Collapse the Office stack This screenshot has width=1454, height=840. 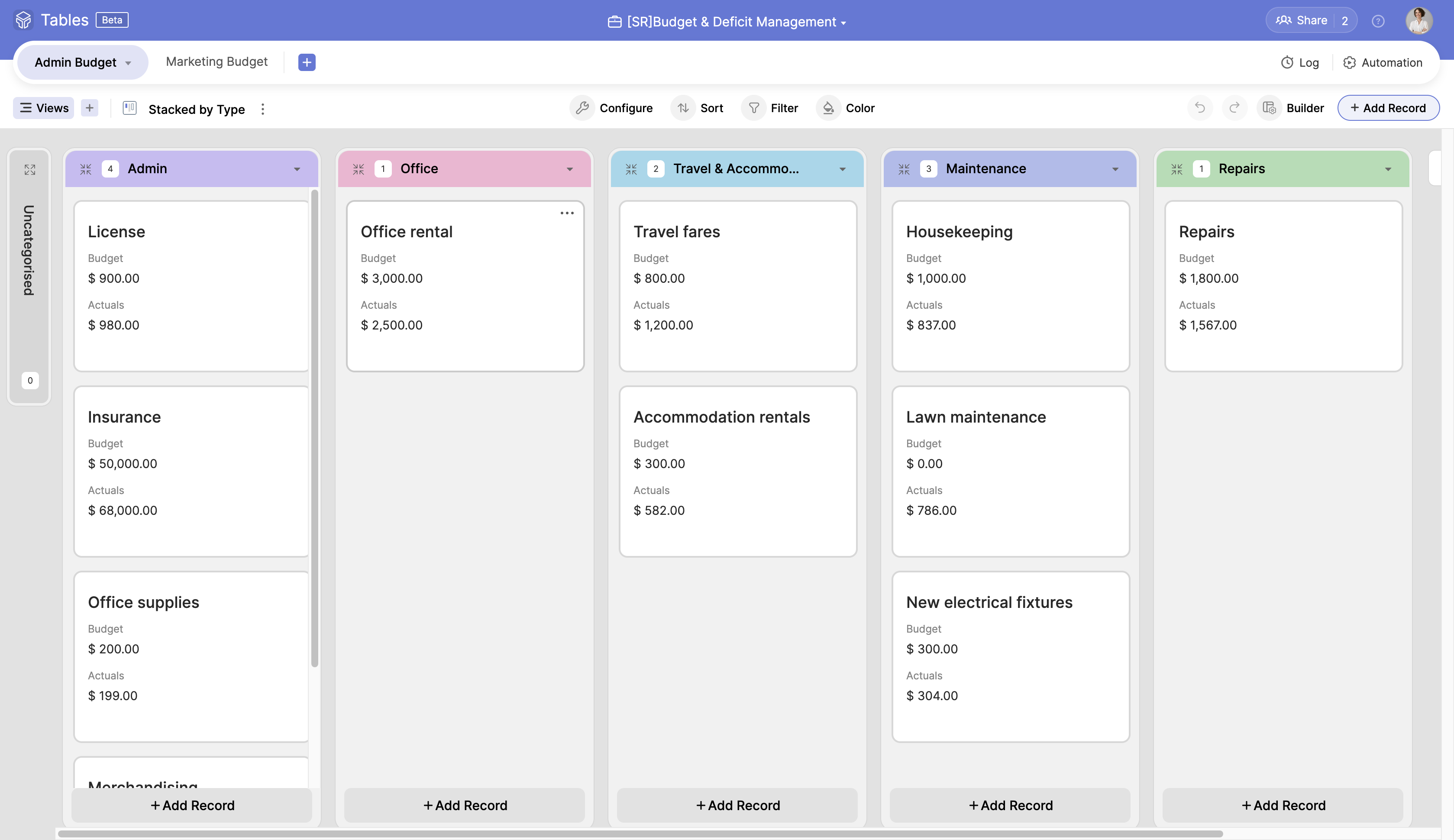359,169
